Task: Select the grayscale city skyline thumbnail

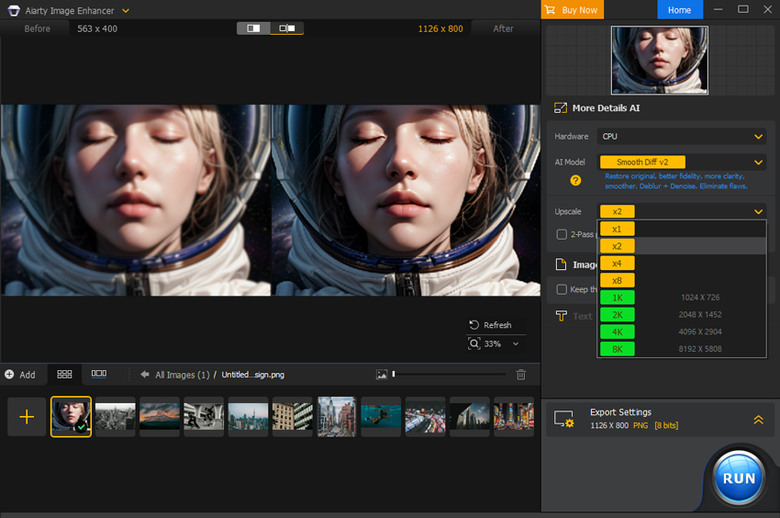Action: (115, 416)
